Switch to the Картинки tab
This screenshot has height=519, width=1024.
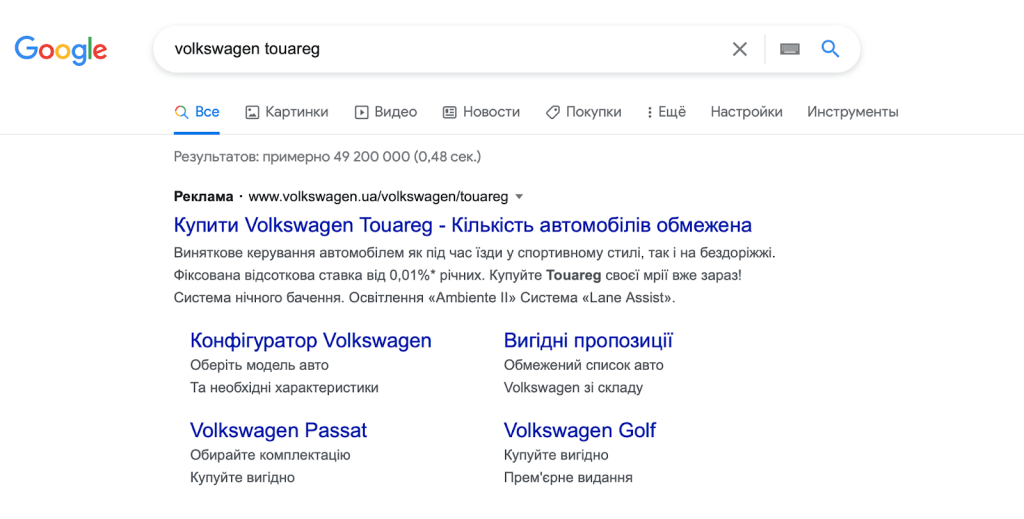click(x=287, y=112)
